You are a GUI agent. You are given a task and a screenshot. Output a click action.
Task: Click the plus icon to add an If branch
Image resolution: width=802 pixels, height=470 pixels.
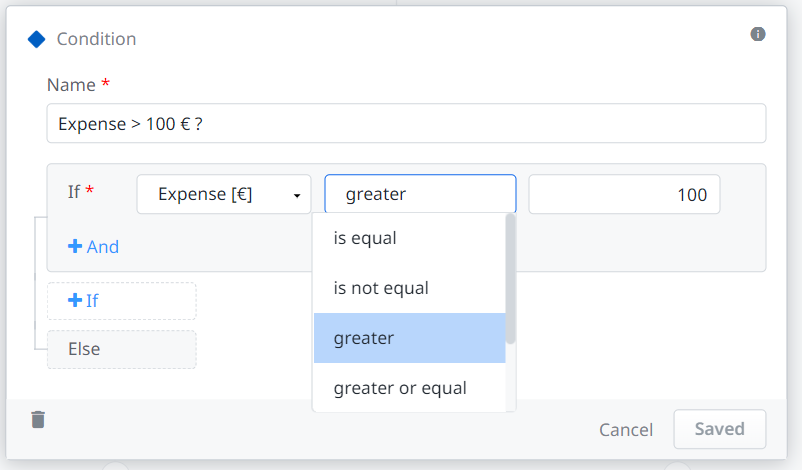click(x=75, y=300)
